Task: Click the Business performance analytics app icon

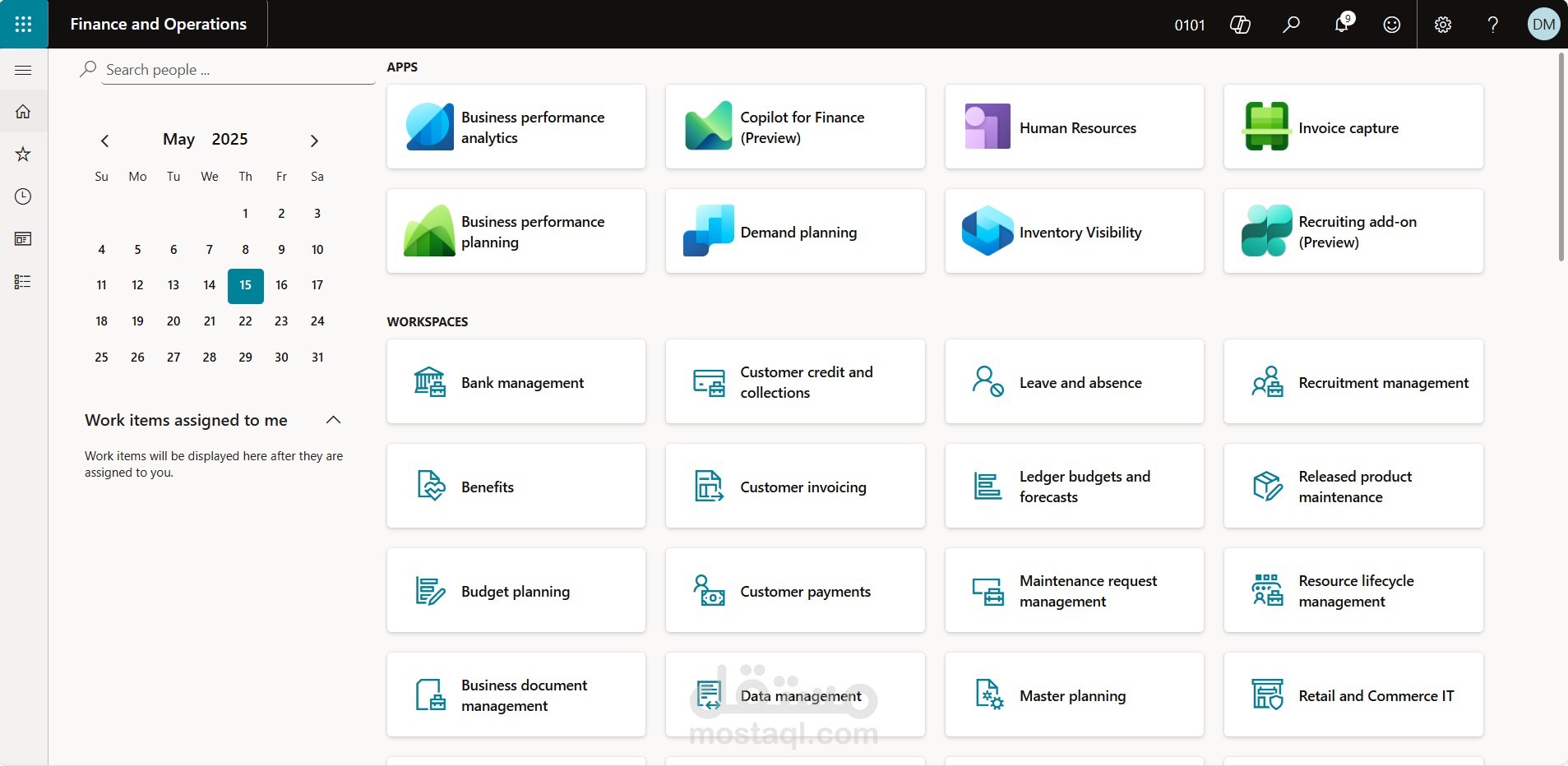Action: pos(430,127)
